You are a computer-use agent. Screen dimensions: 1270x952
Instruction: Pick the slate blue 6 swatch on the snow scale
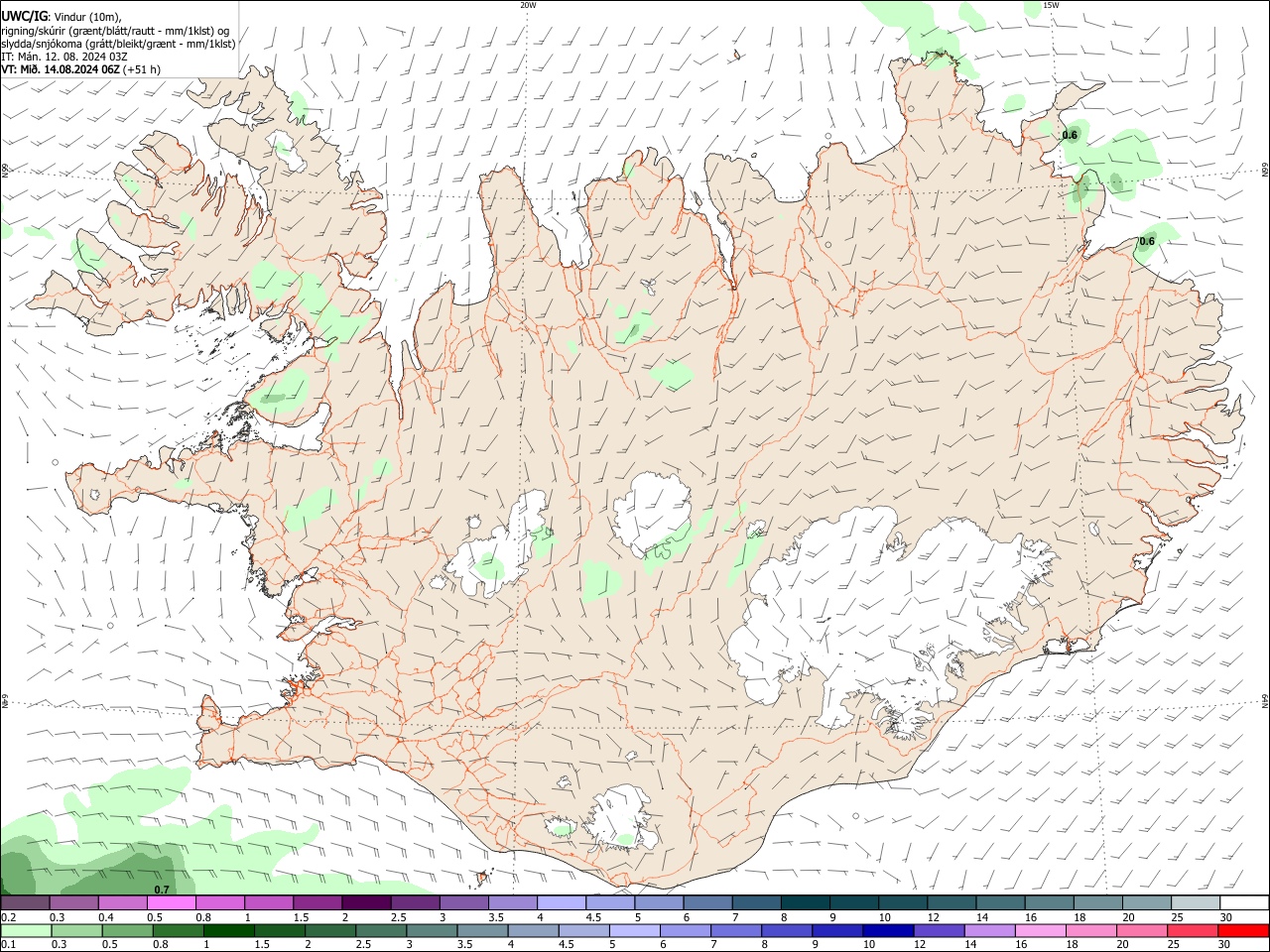[708, 902]
